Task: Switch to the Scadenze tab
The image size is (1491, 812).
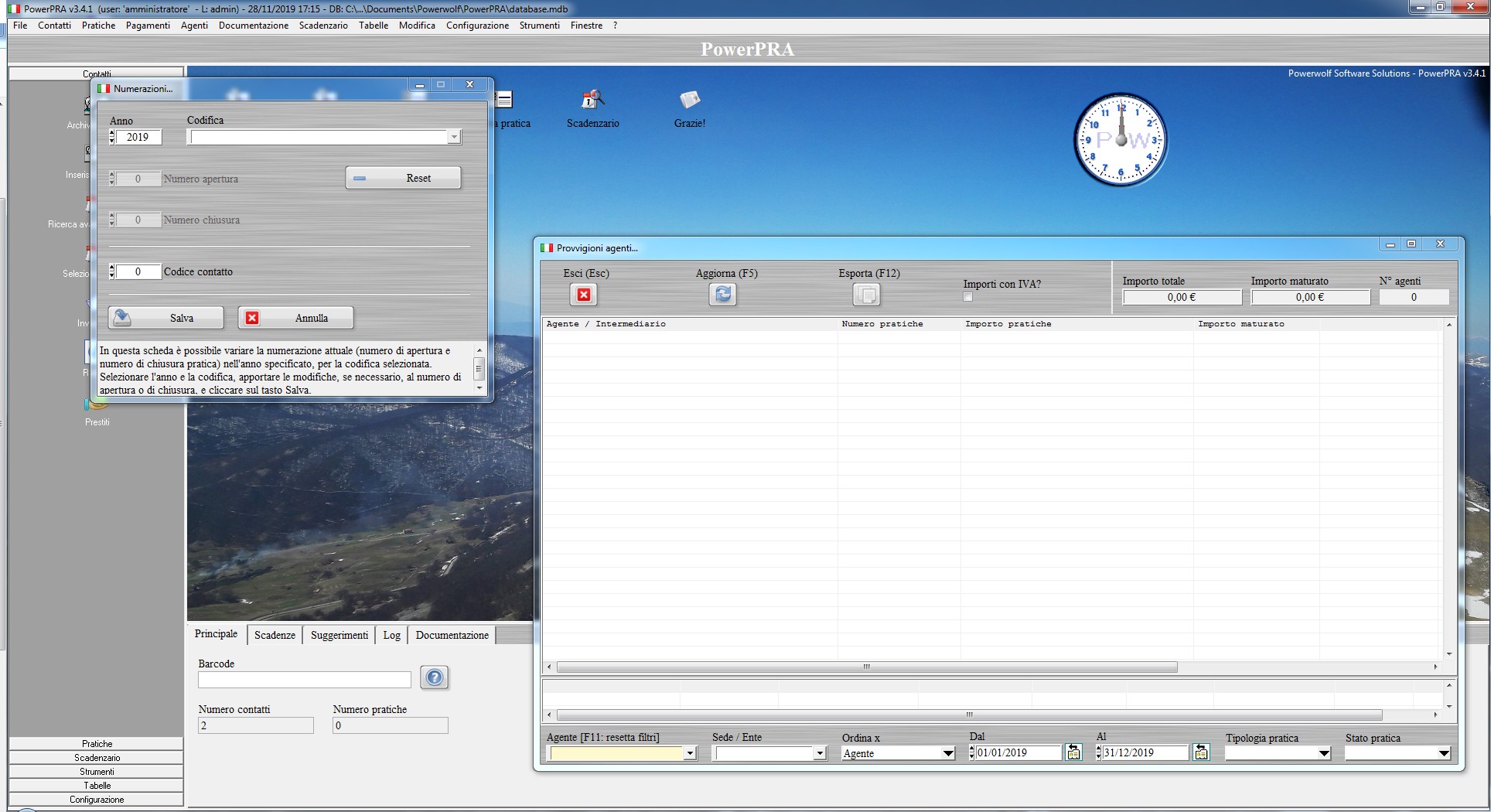Action: pos(275,635)
